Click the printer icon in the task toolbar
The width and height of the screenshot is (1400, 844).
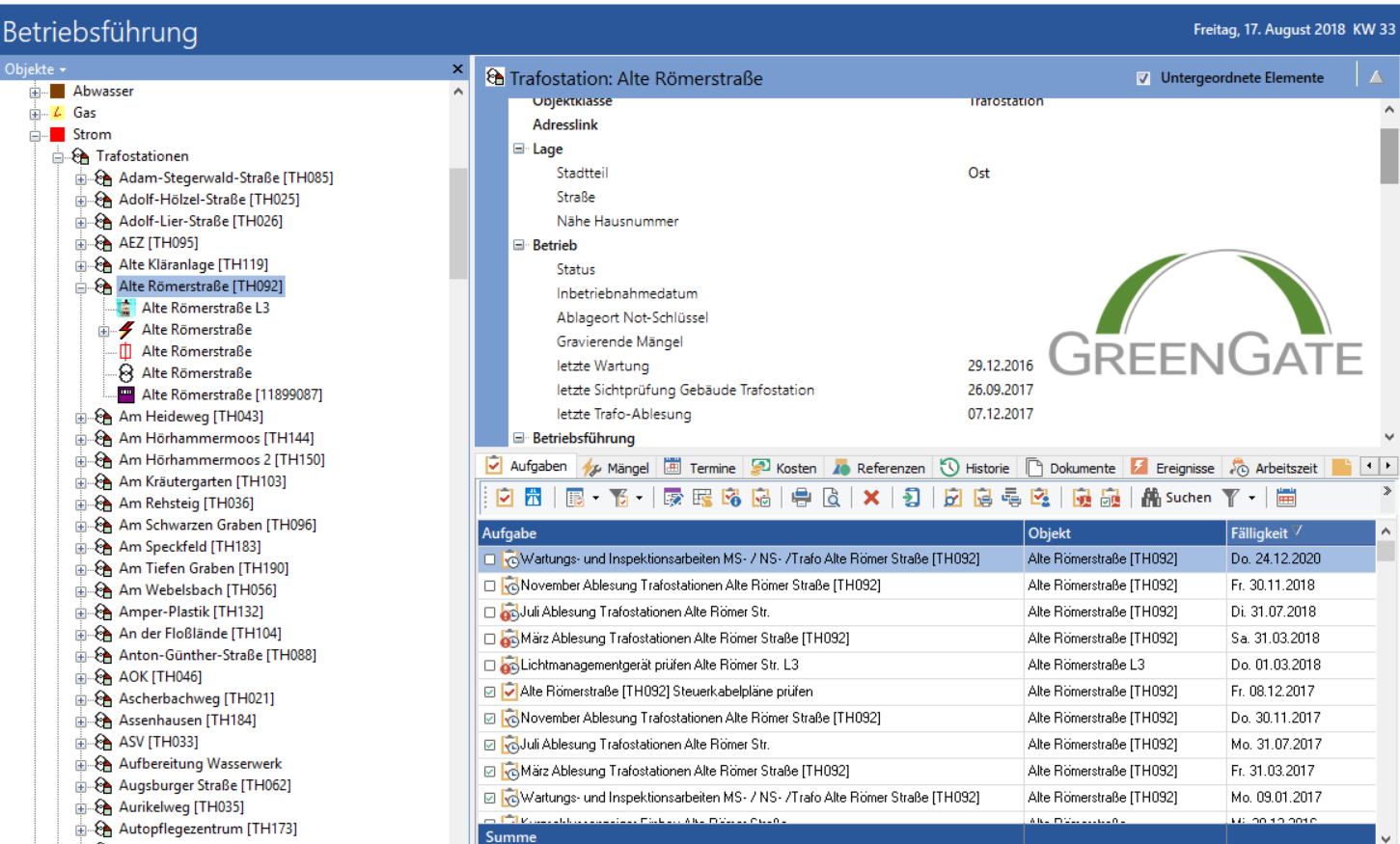801,498
